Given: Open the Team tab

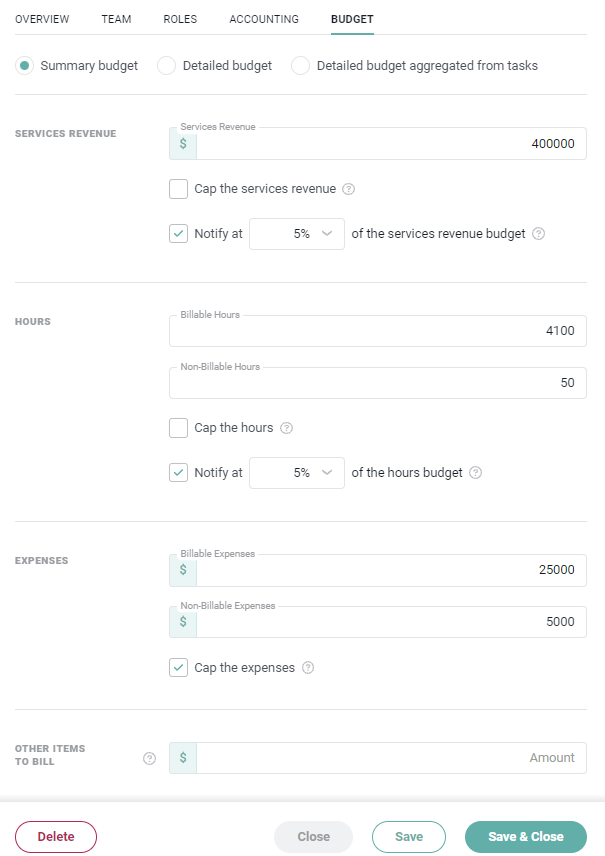Looking at the screenshot, I should pyautogui.click(x=116, y=19).
